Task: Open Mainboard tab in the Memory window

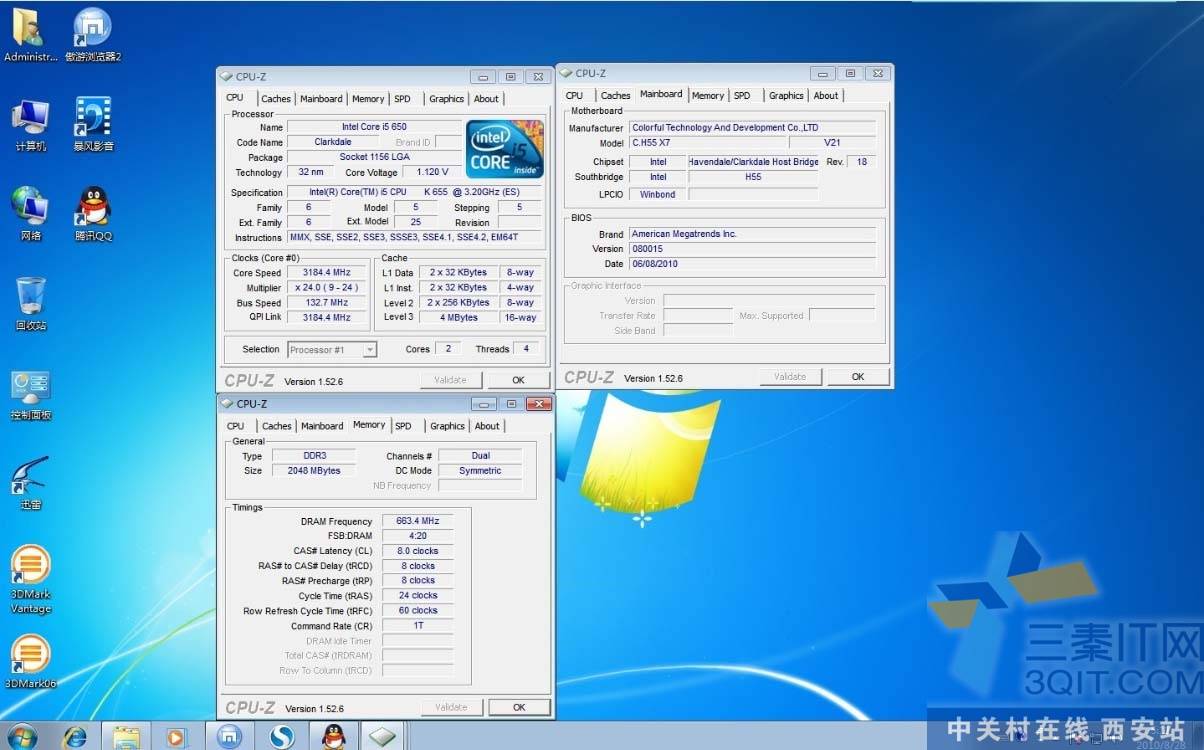Action: pyautogui.click(x=322, y=426)
